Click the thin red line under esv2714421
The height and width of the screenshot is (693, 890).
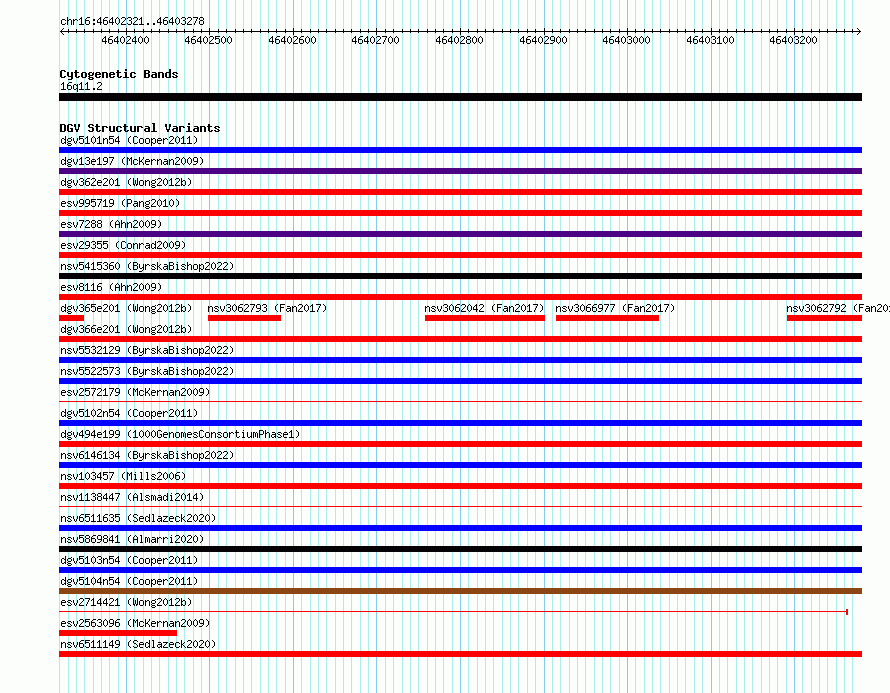click(x=454, y=612)
